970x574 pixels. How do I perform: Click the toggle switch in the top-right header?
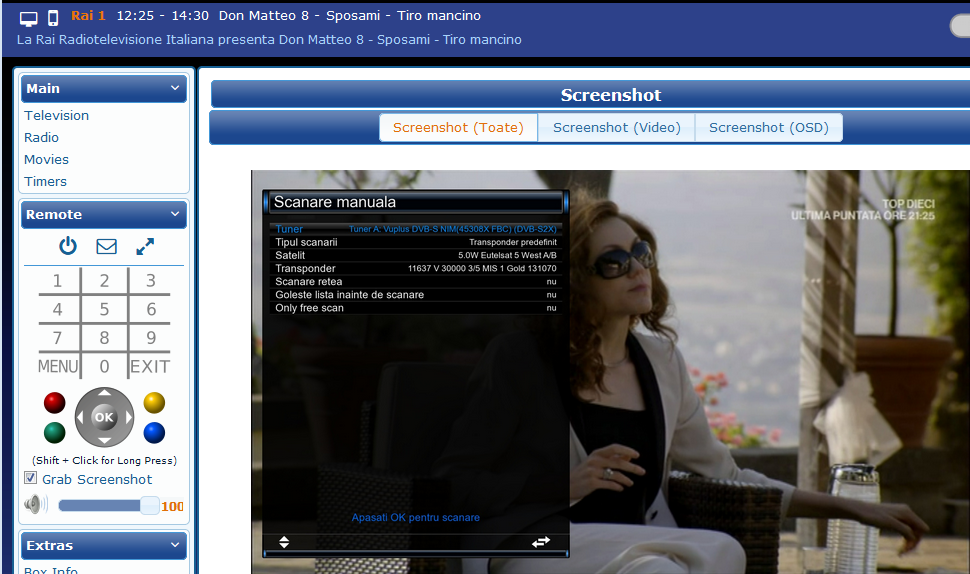click(959, 26)
